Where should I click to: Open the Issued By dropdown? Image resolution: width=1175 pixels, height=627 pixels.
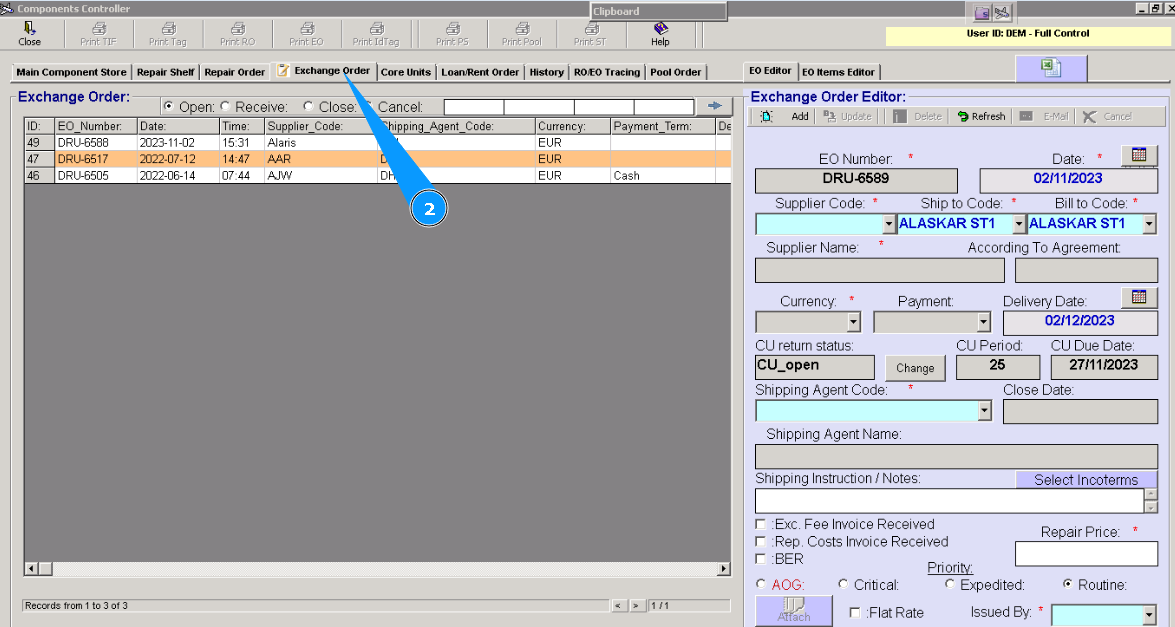coord(1150,615)
